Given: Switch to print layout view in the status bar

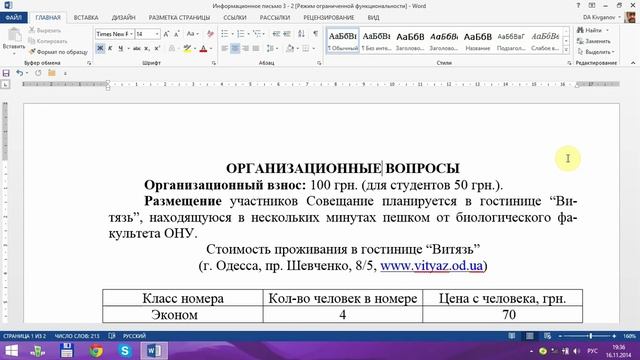Looking at the screenshot, I should coord(530,336).
